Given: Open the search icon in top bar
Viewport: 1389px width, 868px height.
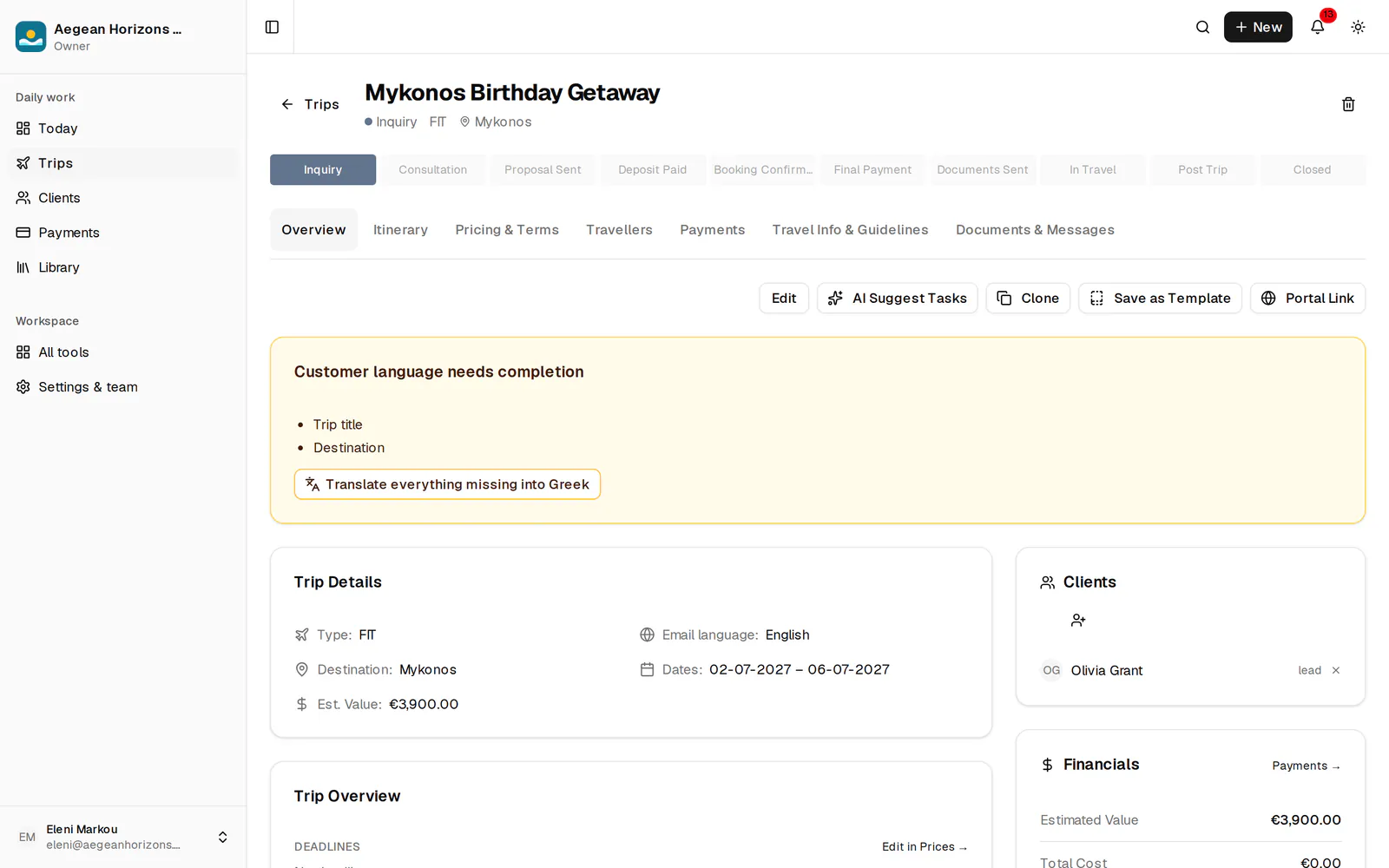Looking at the screenshot, I should coord(1202,27).
